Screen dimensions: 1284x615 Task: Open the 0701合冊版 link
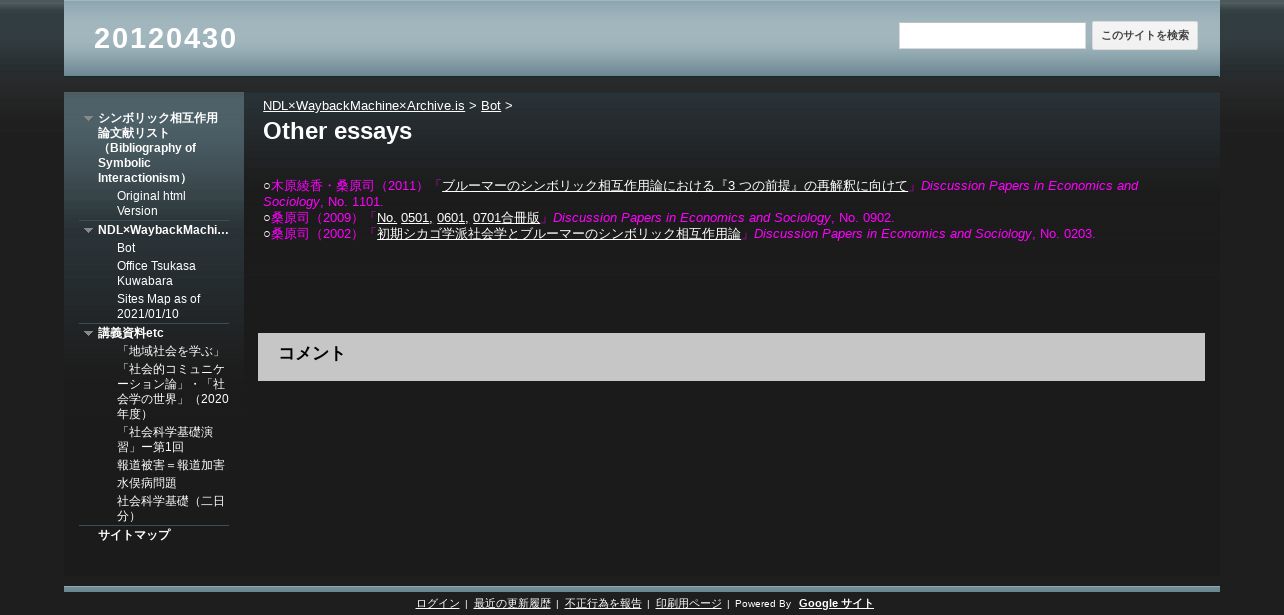[506, 218]
